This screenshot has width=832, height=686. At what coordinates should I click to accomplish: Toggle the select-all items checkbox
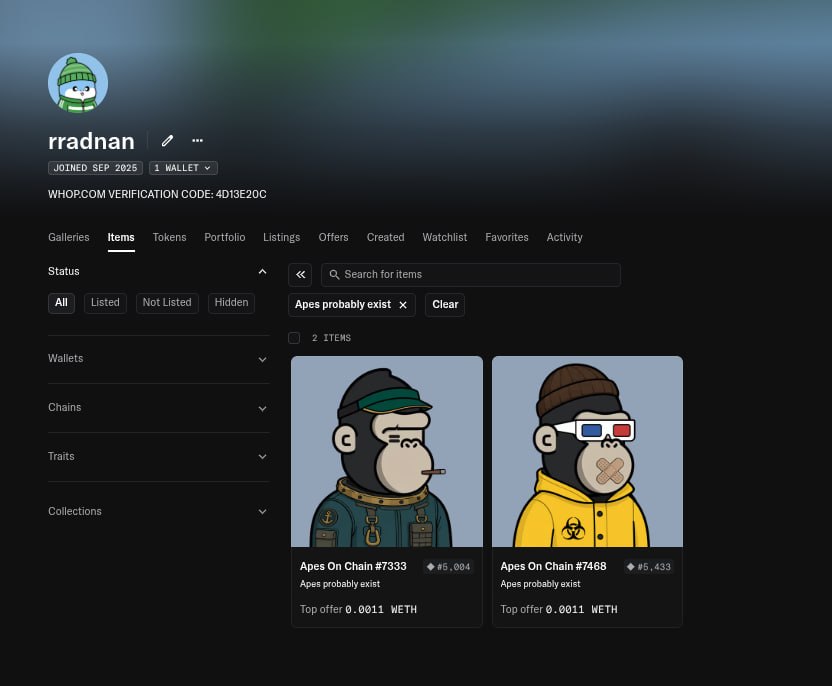(294, 338)
